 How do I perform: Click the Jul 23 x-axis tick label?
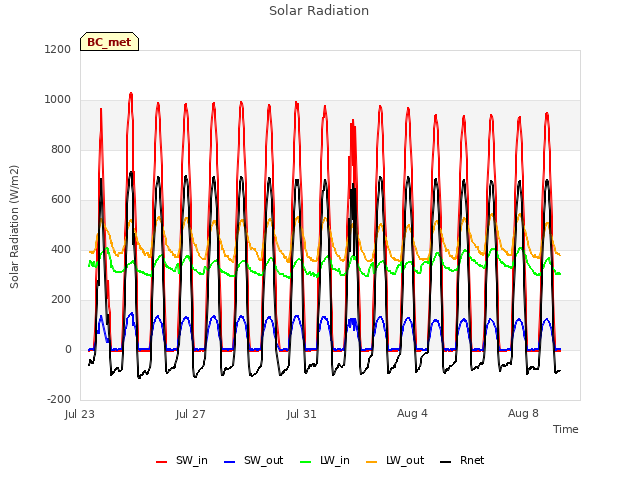[x=80, y=414]
